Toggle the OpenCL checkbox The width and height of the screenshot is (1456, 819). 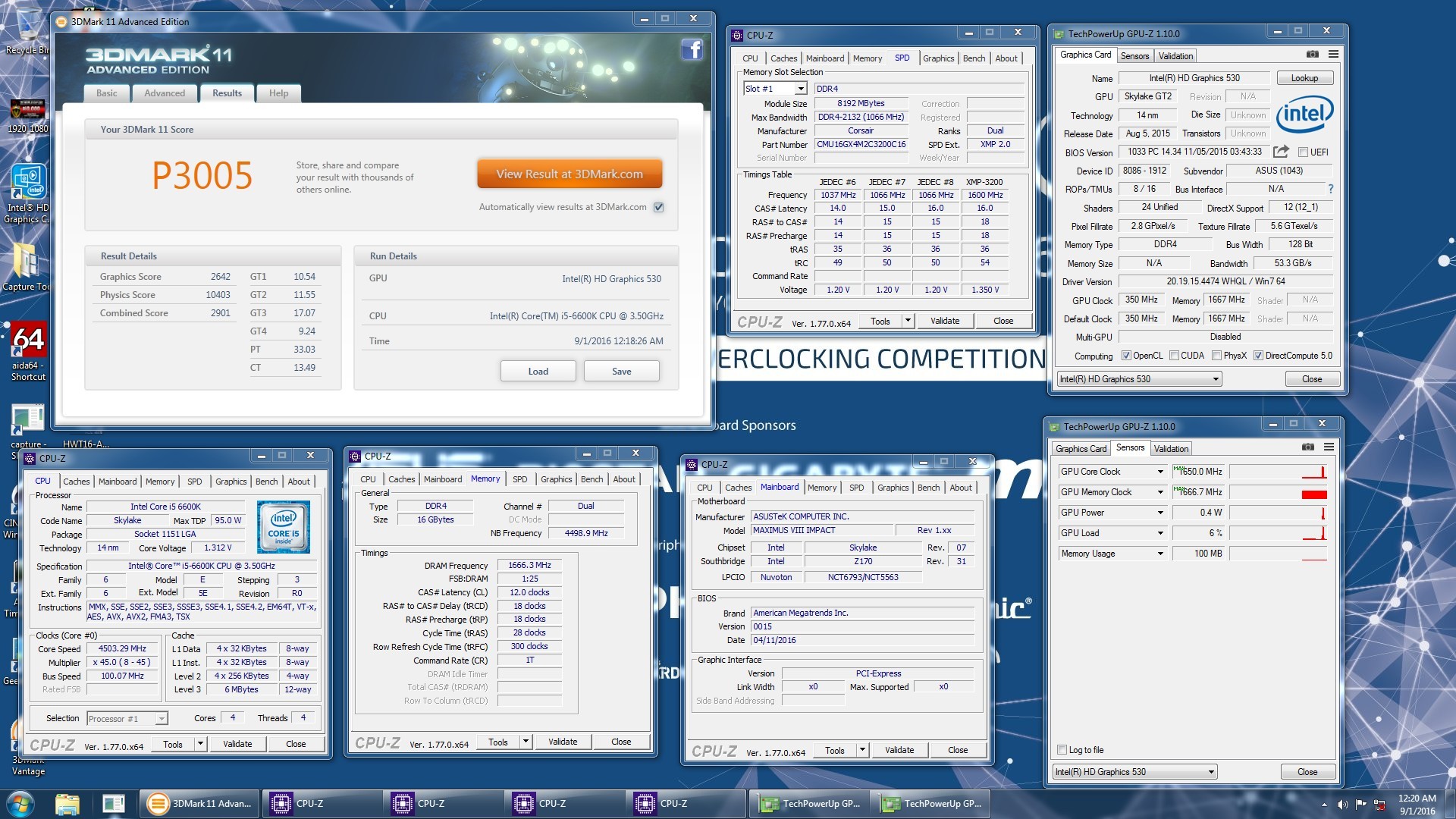[x=1126, y=356]
